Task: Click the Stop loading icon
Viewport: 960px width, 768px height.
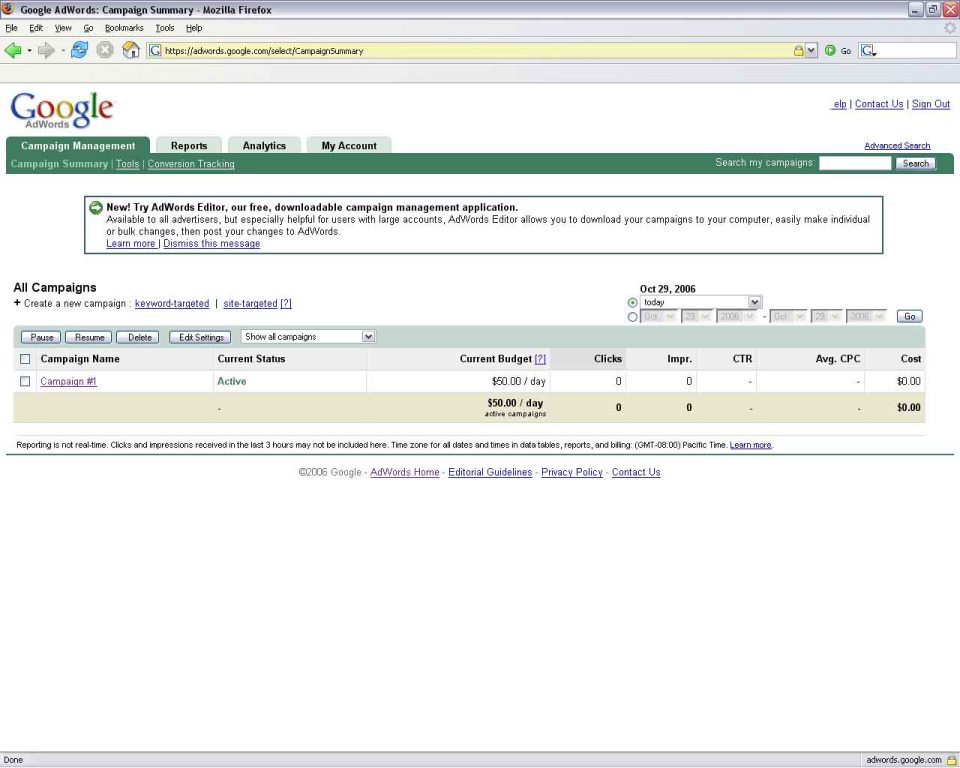Action: pyautogui.click(x=105, y=50)
